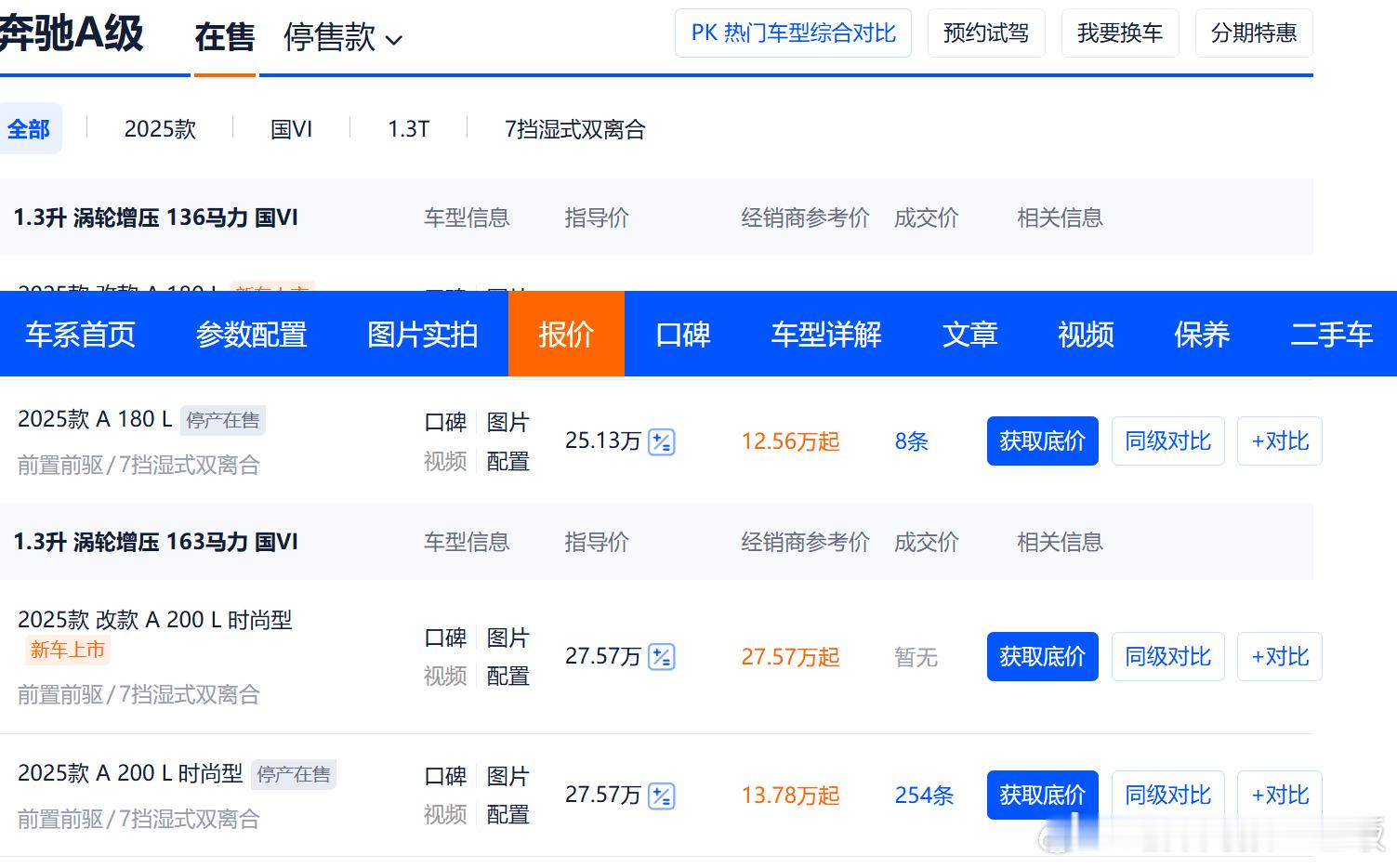Switch to the 在售 tab

[x=225, y=38]
